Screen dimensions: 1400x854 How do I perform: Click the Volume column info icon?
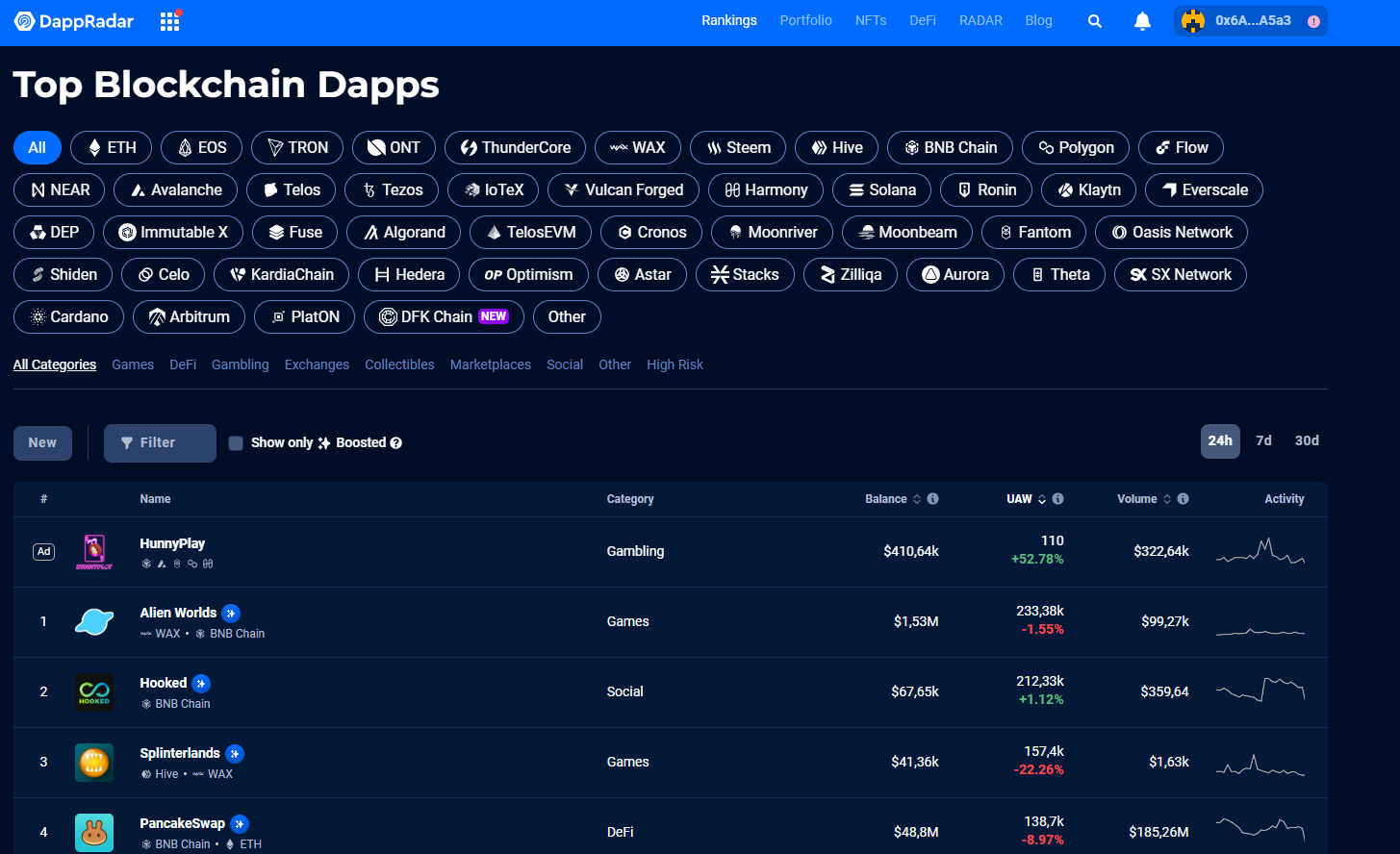click(x=1183, y=499)
